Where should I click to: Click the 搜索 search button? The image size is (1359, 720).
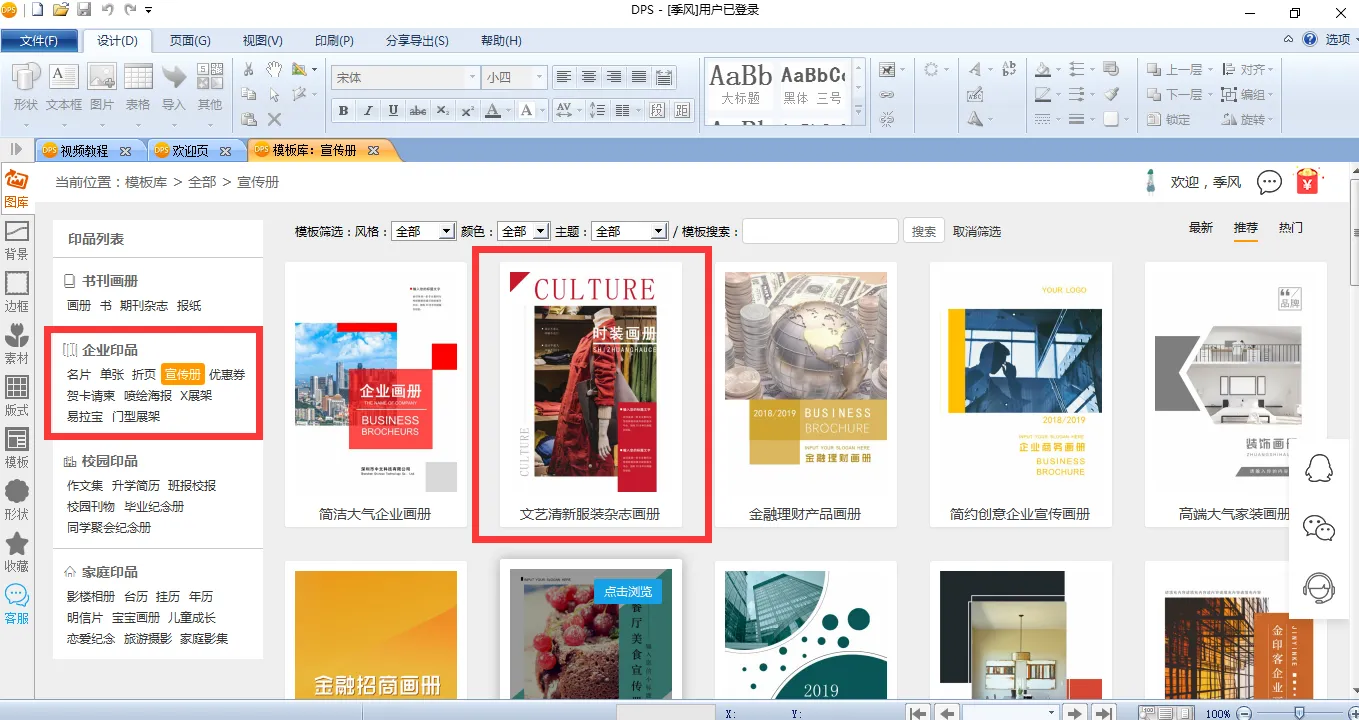pos(924,231)
